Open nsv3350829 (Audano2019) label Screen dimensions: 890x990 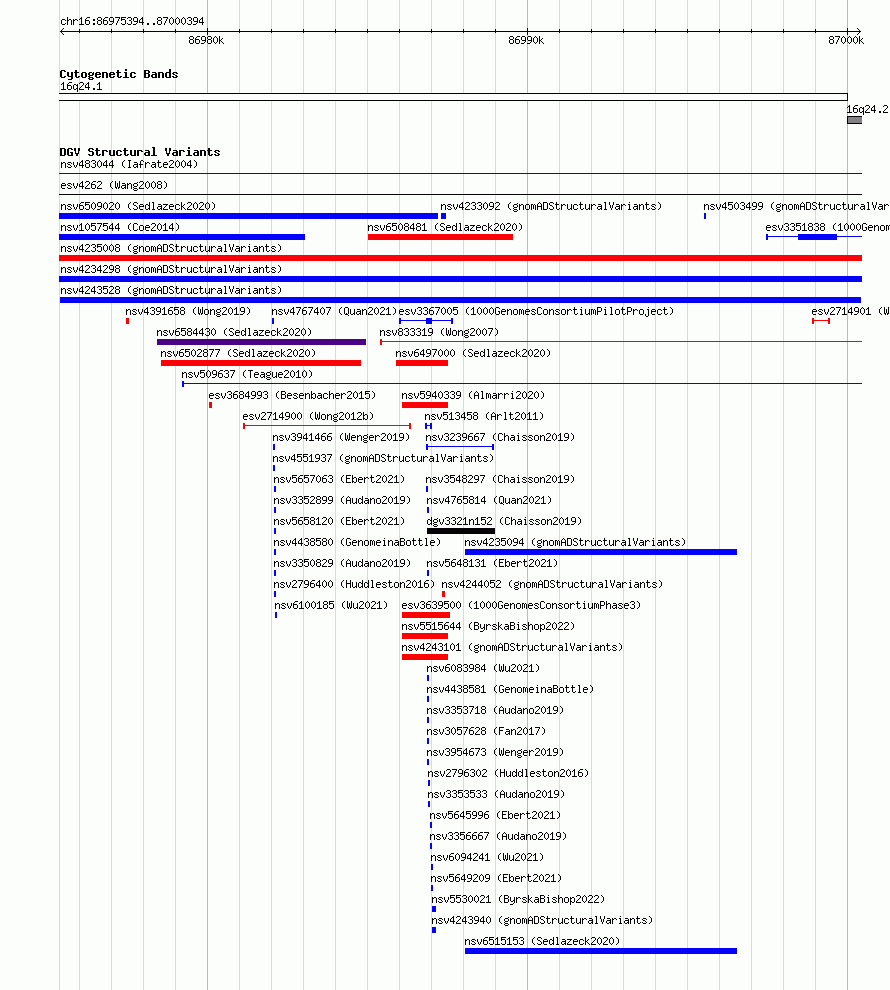341,563
